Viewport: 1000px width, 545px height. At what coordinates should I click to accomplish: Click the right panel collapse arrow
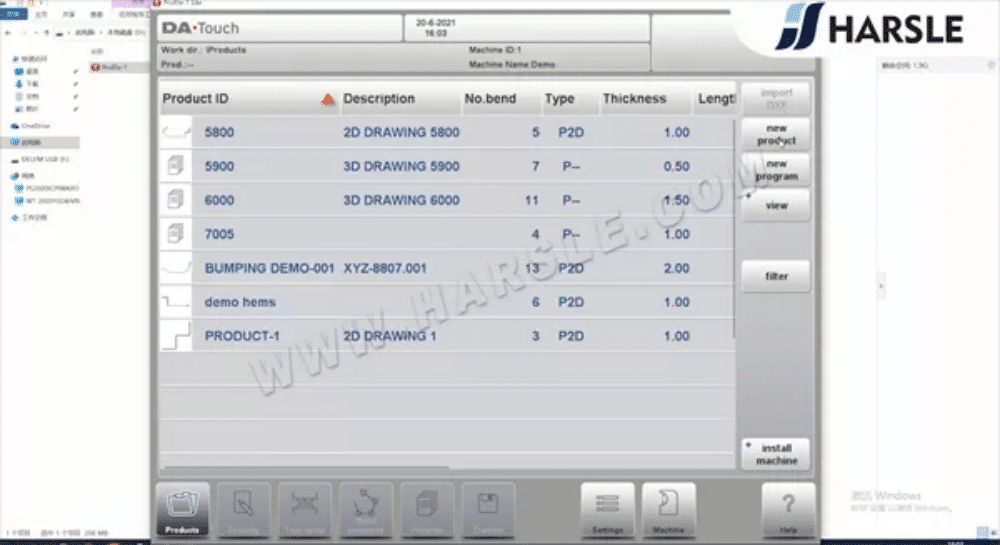coord(881,286)
